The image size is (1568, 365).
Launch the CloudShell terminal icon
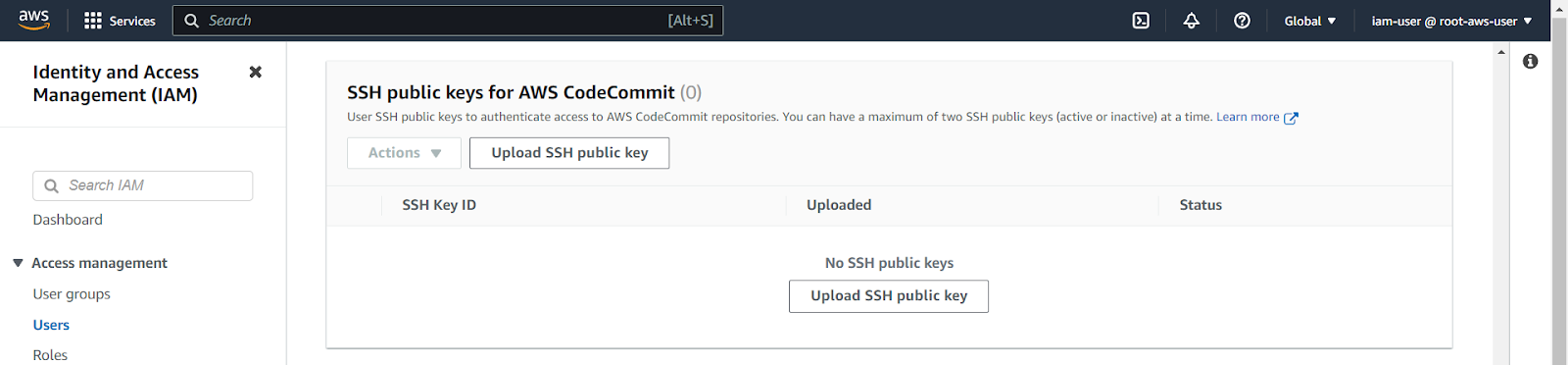coord(1141,21)
